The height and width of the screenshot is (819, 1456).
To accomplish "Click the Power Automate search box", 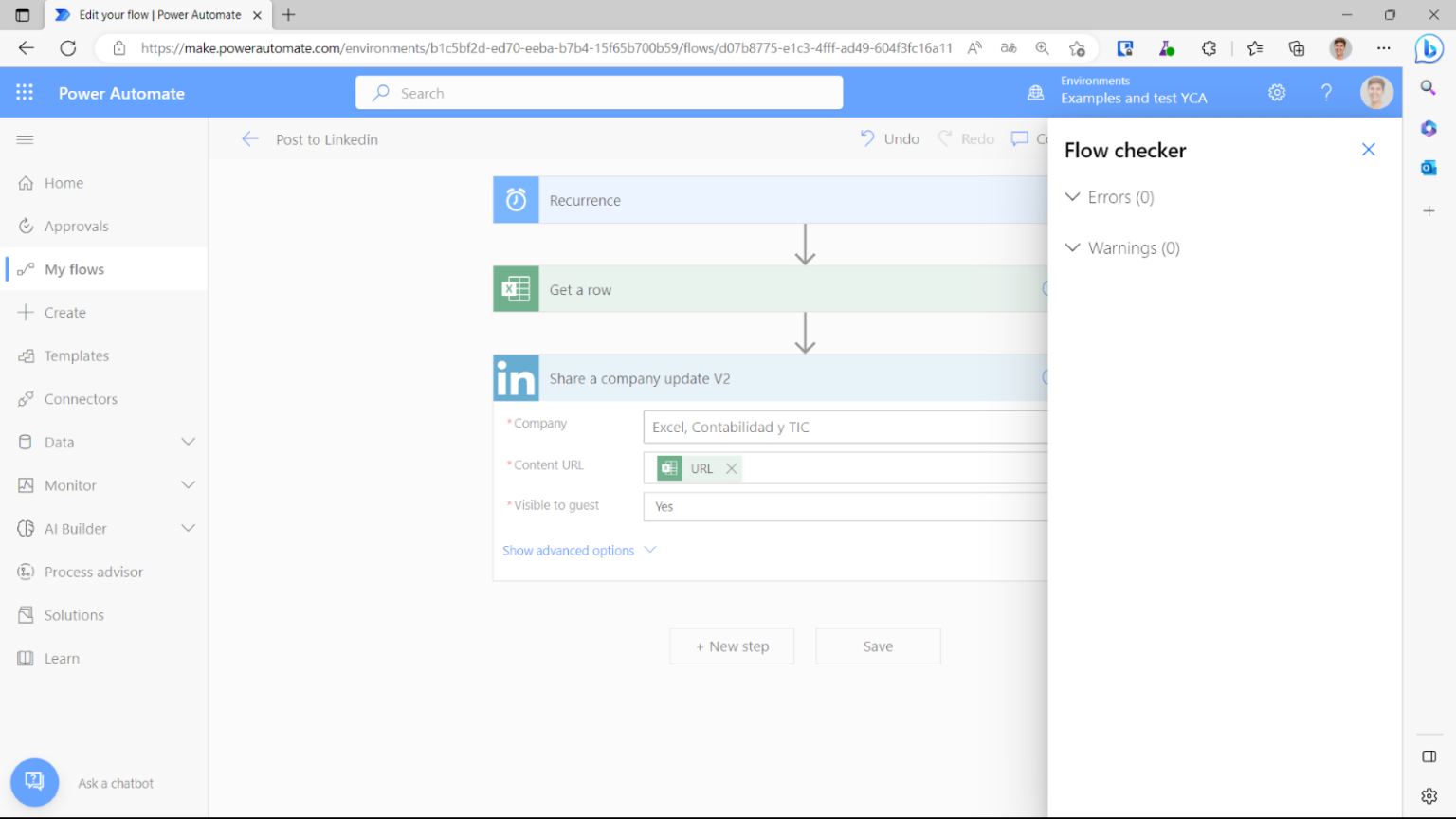I will click(599, 93).
